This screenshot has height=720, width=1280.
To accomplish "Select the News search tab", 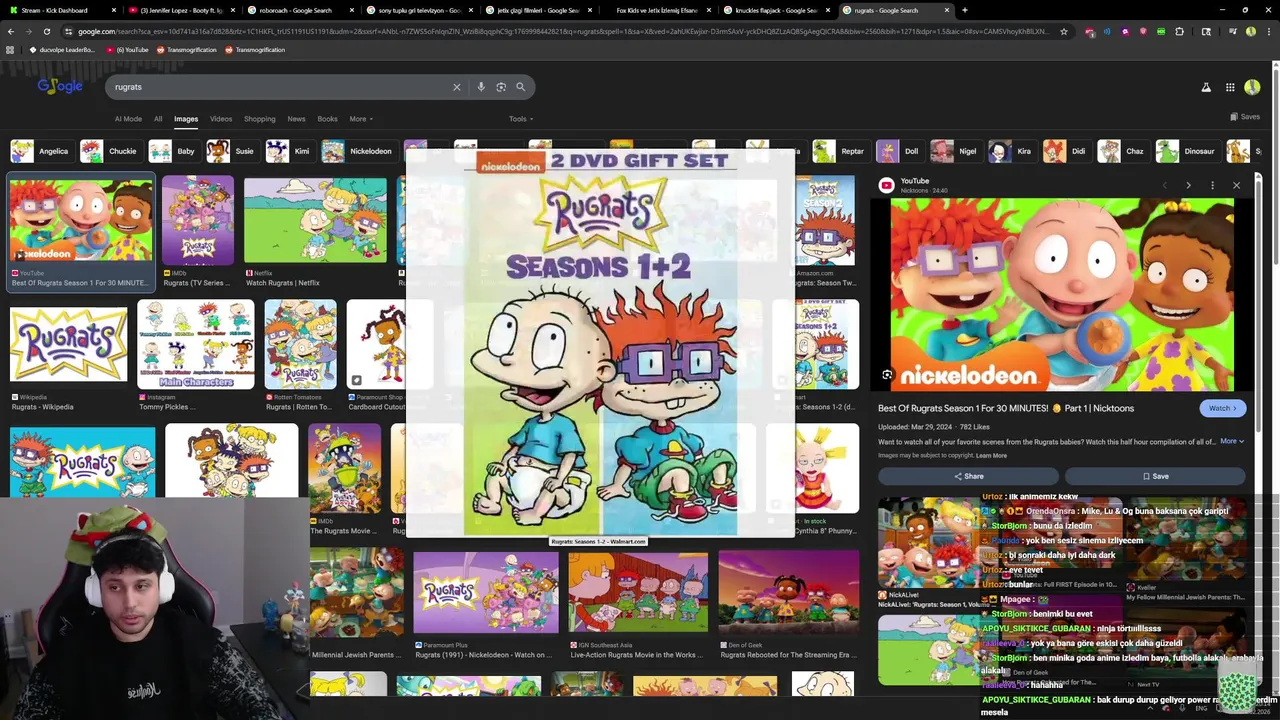I will [x=296, y=119].
